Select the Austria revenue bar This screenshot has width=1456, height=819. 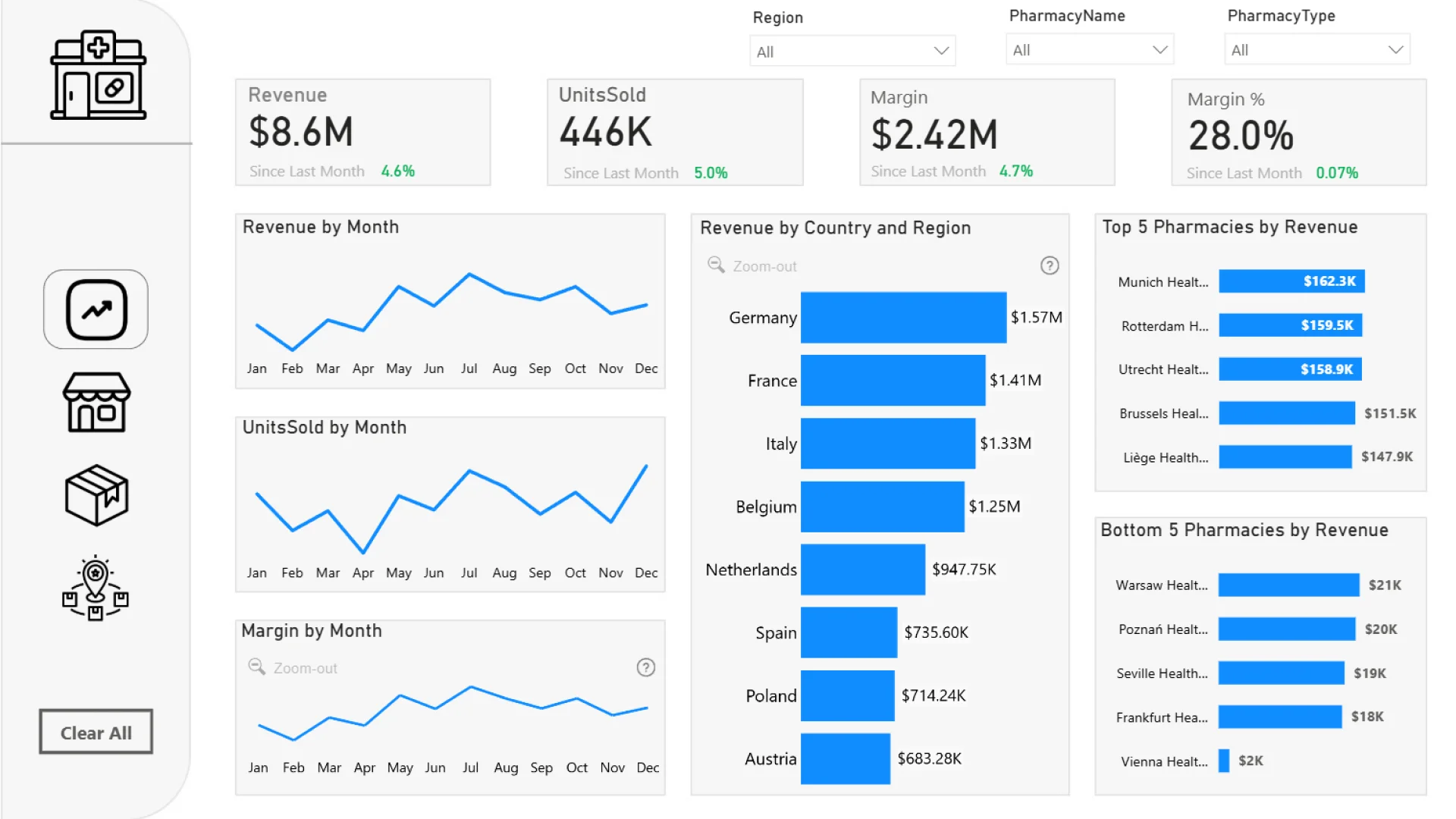[845, 758]
